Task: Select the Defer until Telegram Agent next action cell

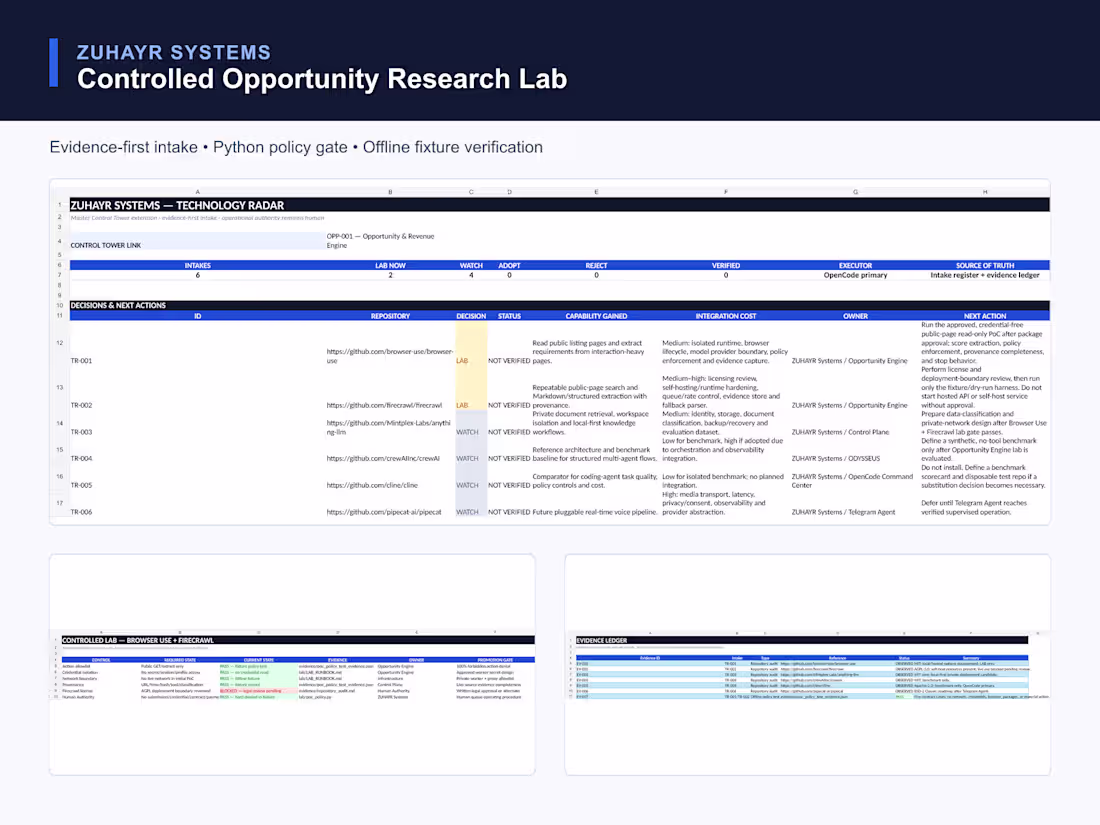Action: point(974,507)
